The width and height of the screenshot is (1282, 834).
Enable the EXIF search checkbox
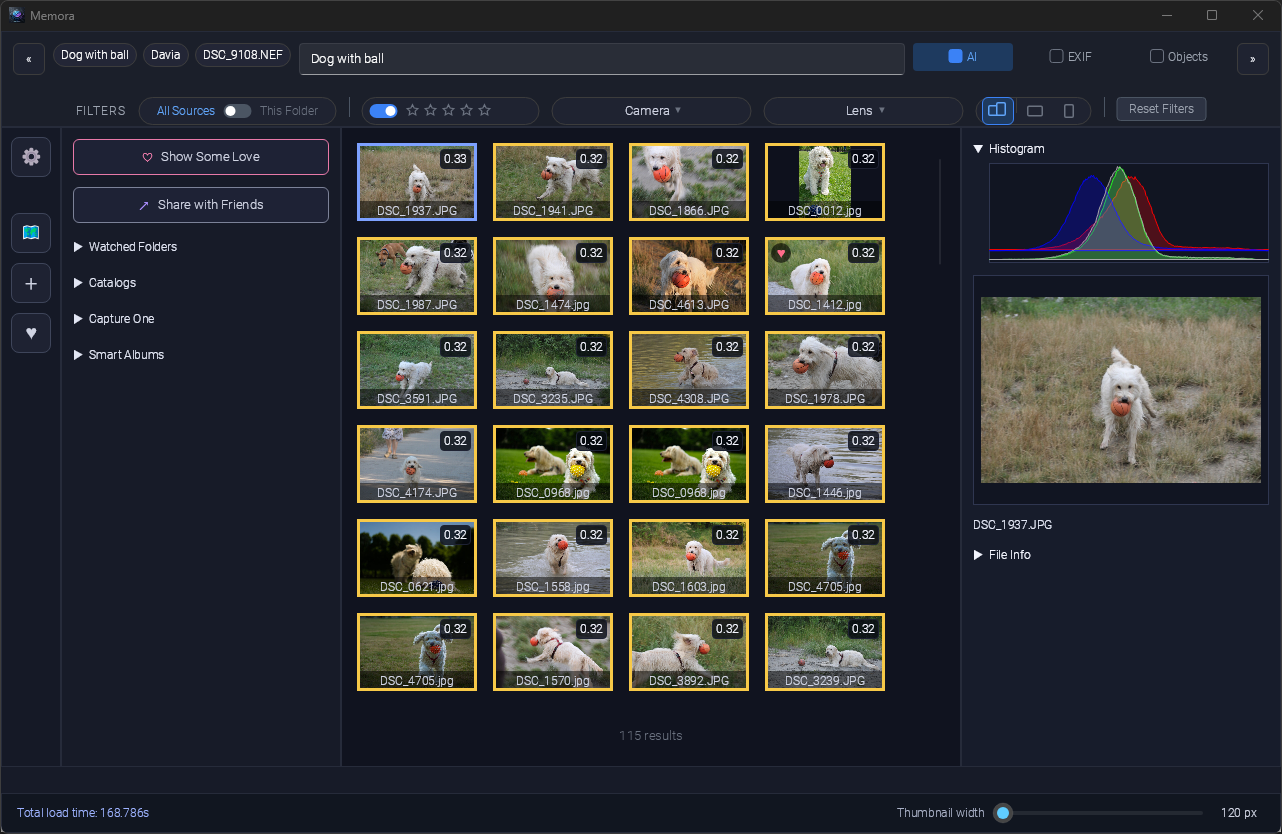tap(1055, 57)
